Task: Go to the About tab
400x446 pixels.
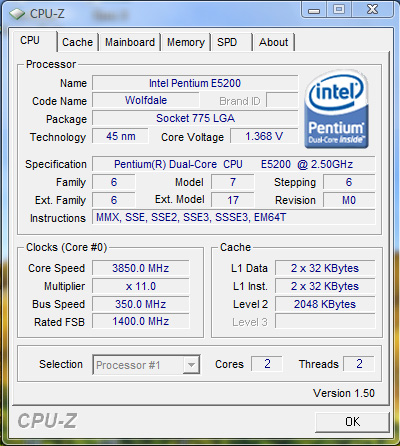Action: point(273,42)
